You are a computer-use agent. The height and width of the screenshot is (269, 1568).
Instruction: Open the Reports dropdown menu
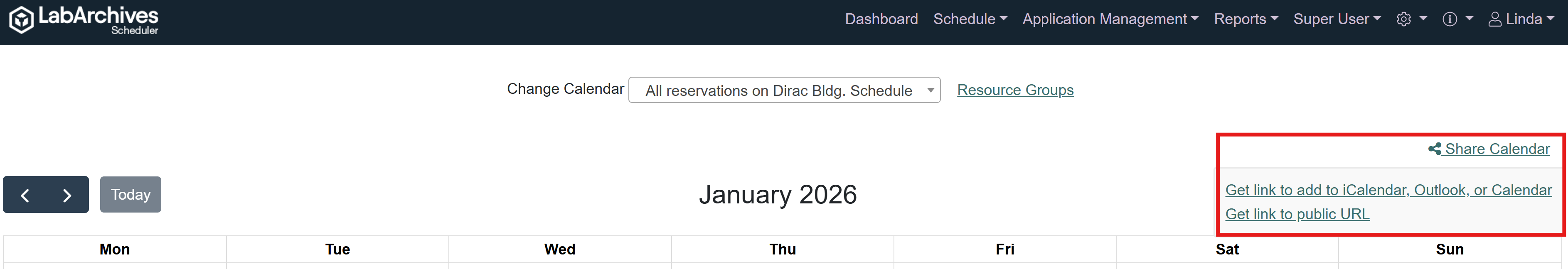[1246, 20]
